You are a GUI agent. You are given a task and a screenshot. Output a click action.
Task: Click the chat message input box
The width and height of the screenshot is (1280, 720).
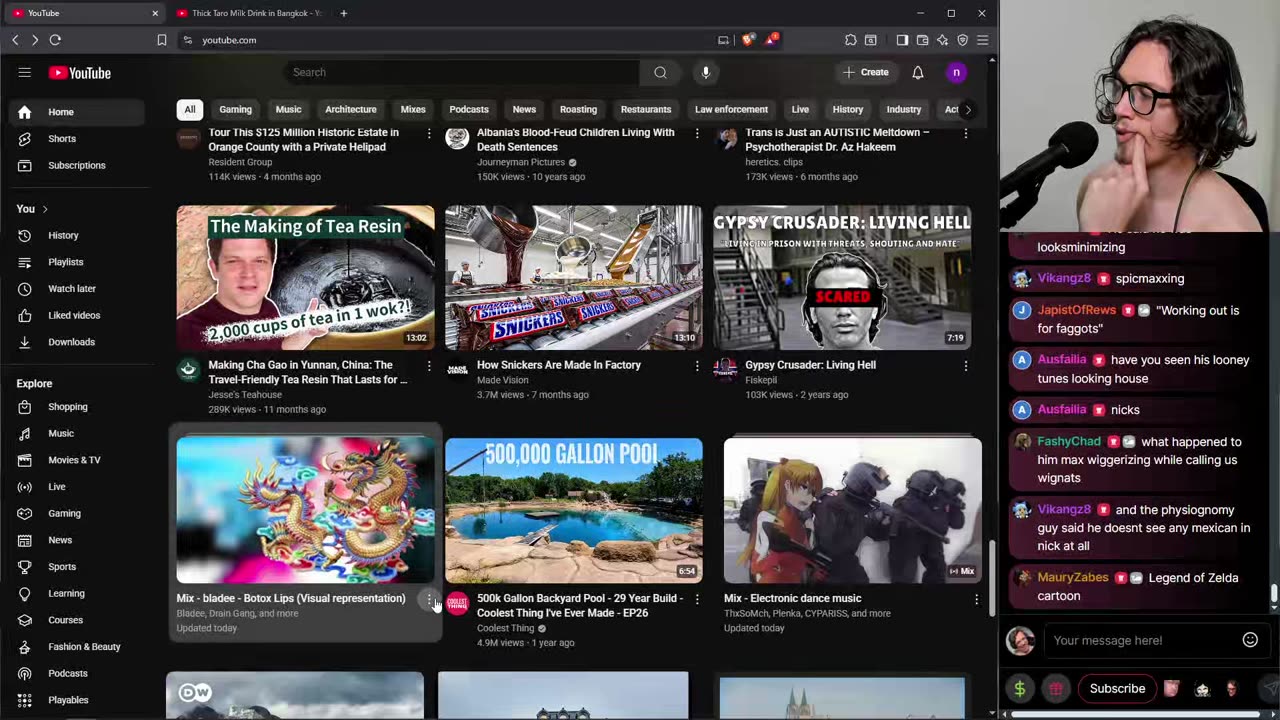[x=1140, y=640]
